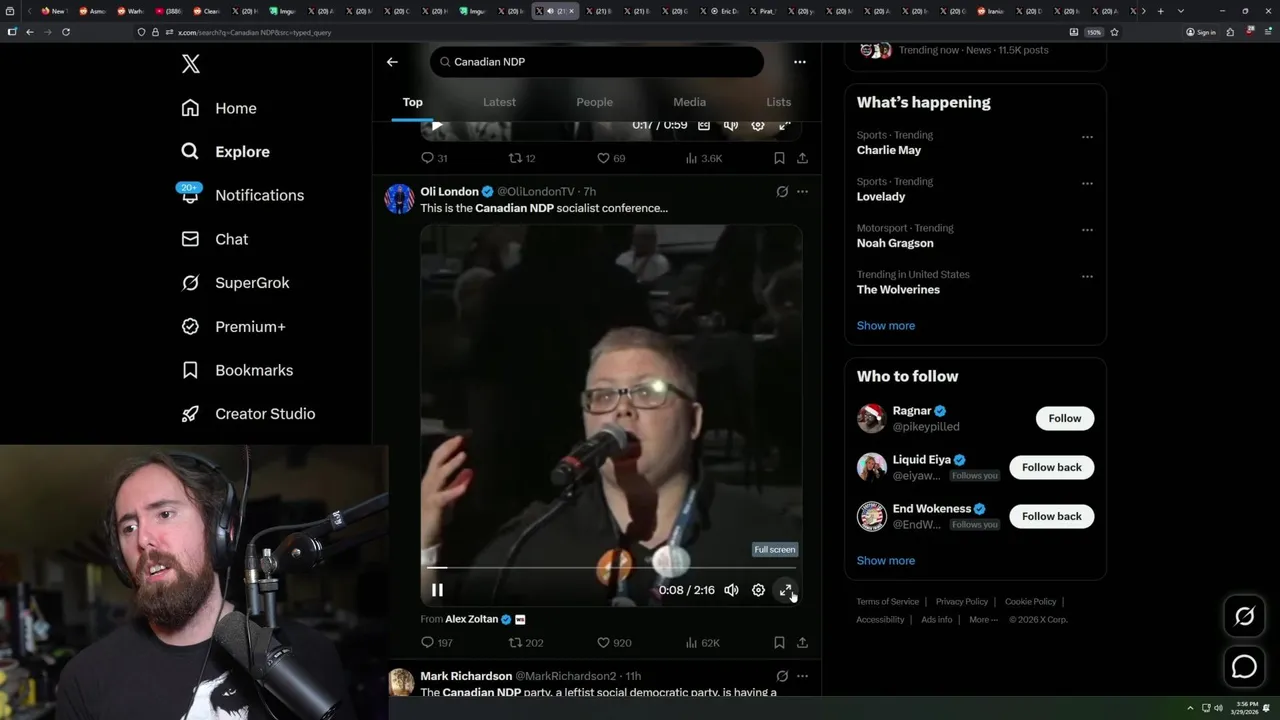Open Grok icon on Mark Richardson post

click(782, 676)
